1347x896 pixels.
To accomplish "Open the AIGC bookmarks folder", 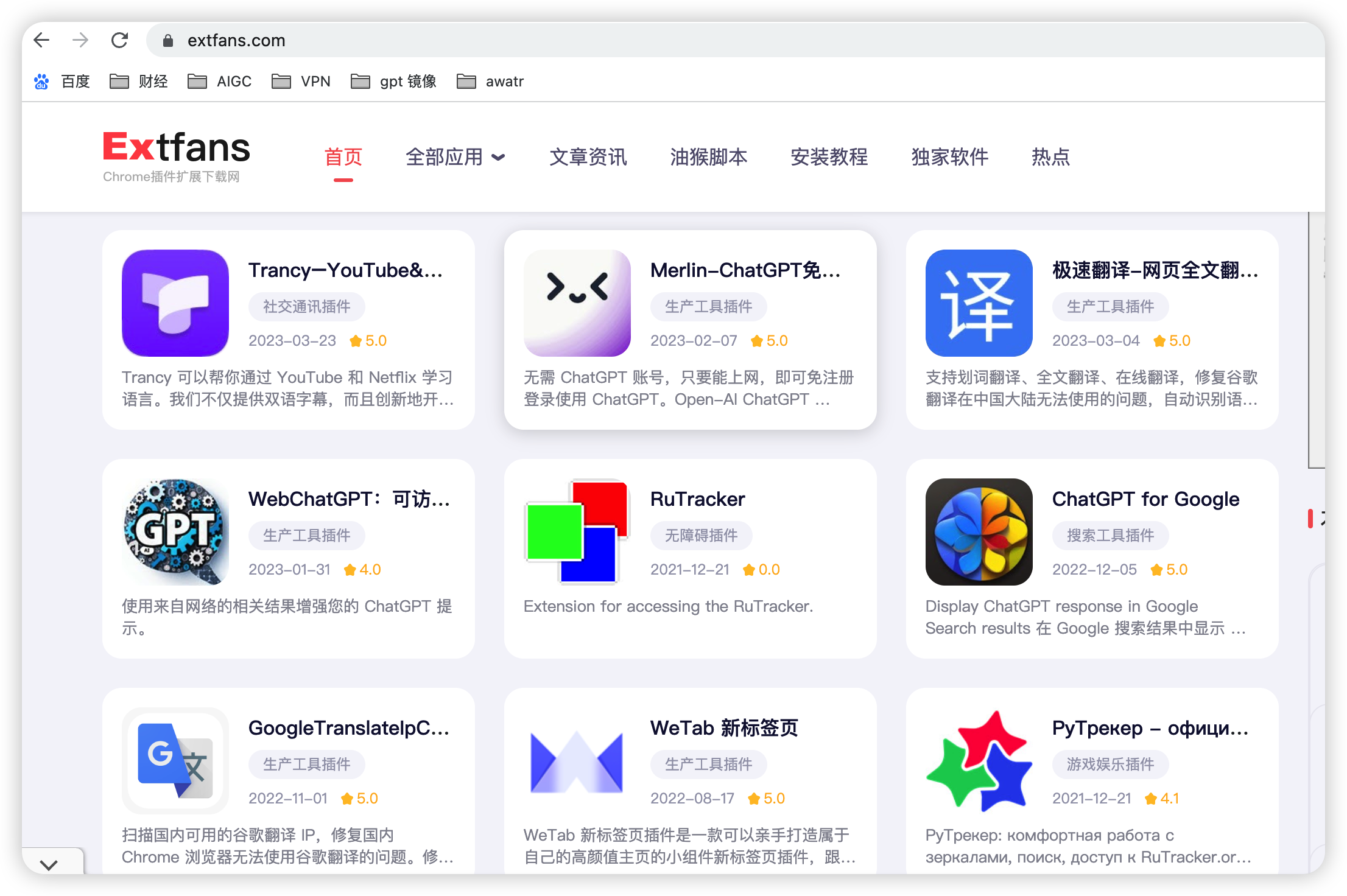I will (220, 81).
